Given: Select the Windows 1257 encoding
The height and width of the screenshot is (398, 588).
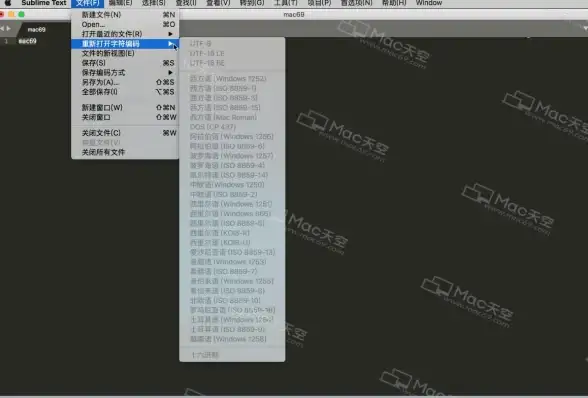Looking at the screenshot, I should click(x=232, y=156).
